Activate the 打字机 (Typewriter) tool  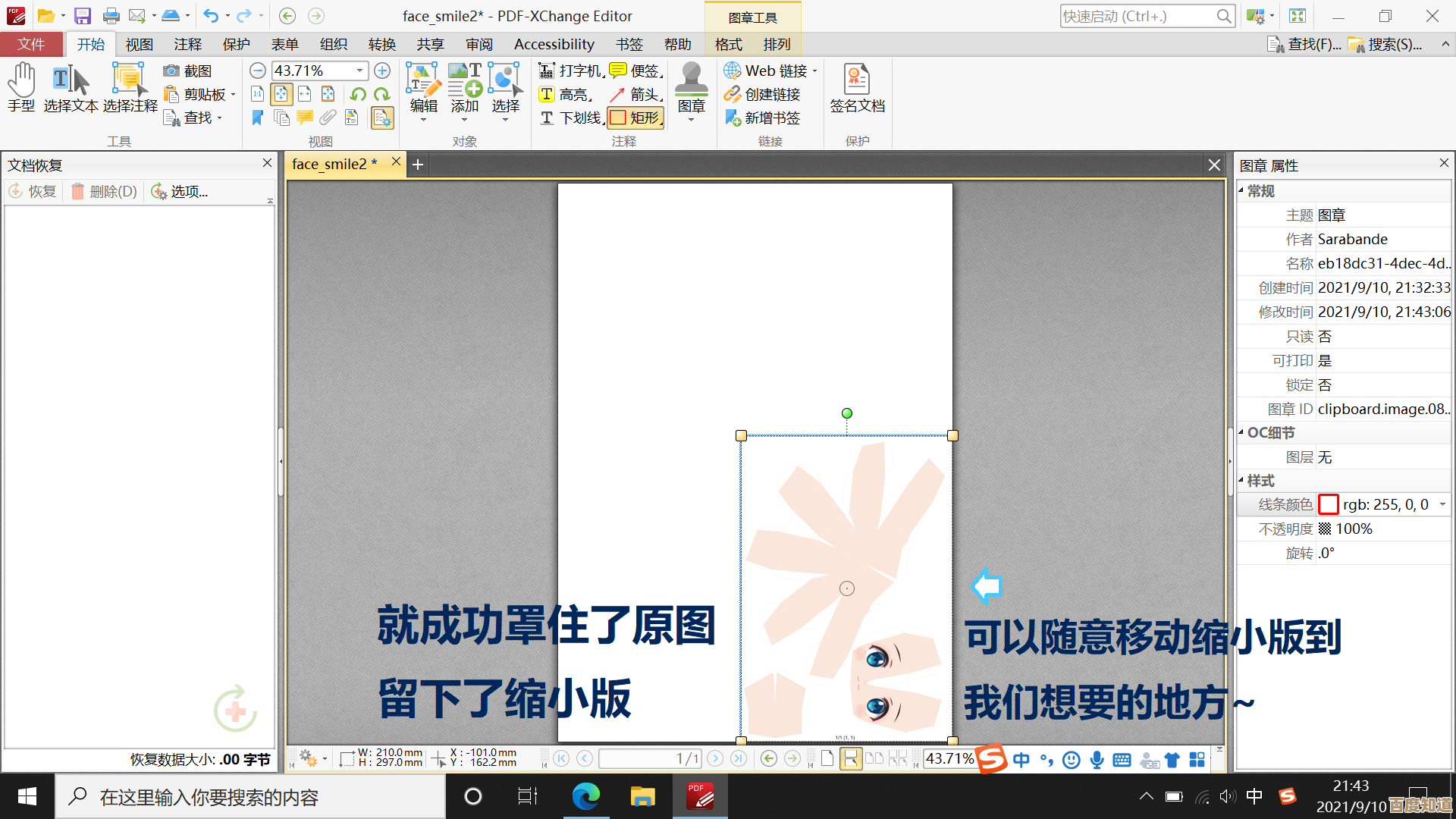(x=570, y=70)
